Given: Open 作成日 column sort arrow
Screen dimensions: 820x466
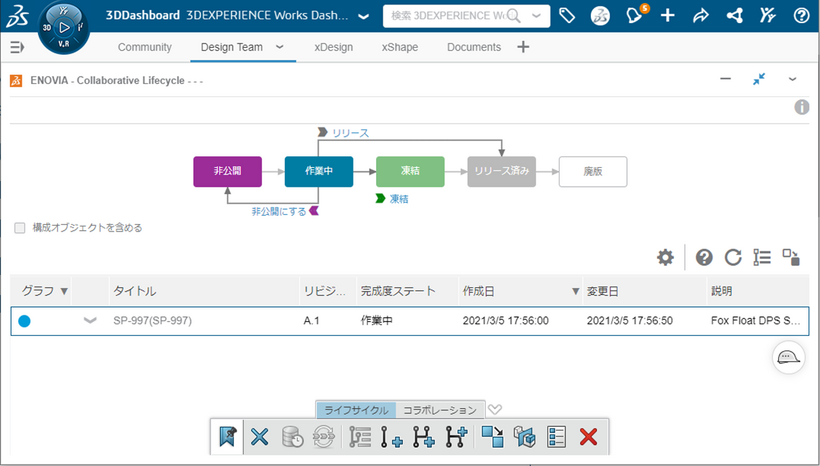Looking at the screenshot, I should tap(575, 291).
